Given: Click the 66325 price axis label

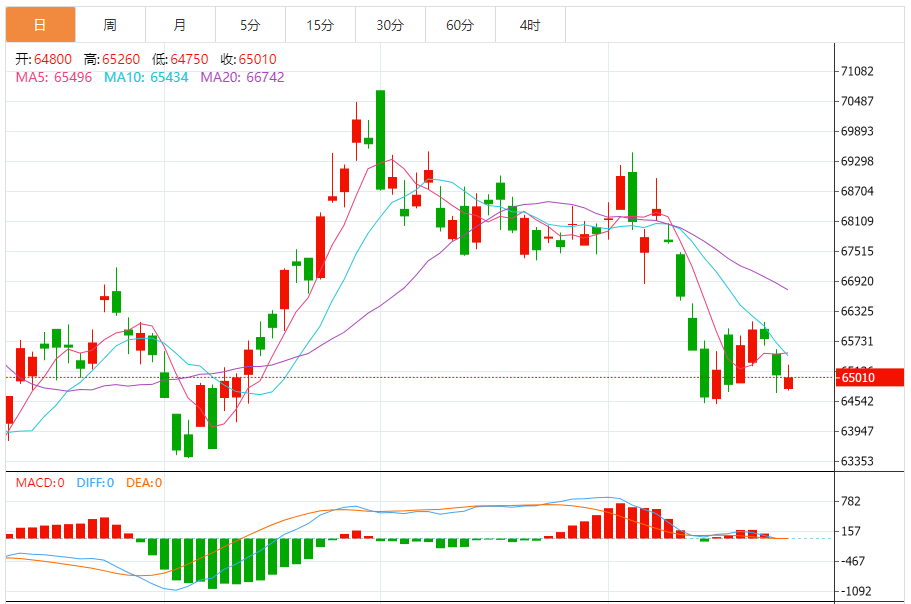Looking at the screenshot, I should pos(858,311).
